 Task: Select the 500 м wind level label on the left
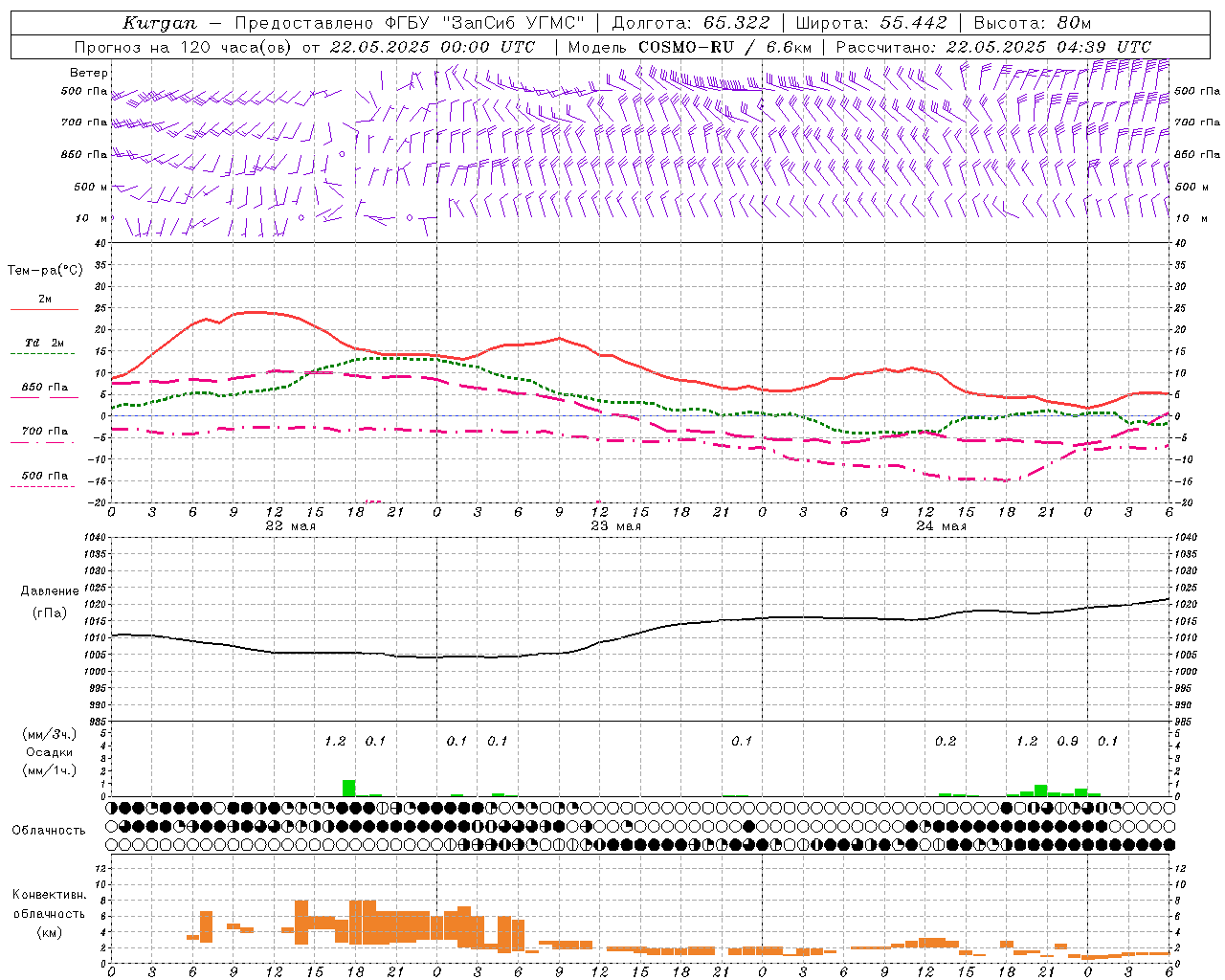click(x=91, y=187)
